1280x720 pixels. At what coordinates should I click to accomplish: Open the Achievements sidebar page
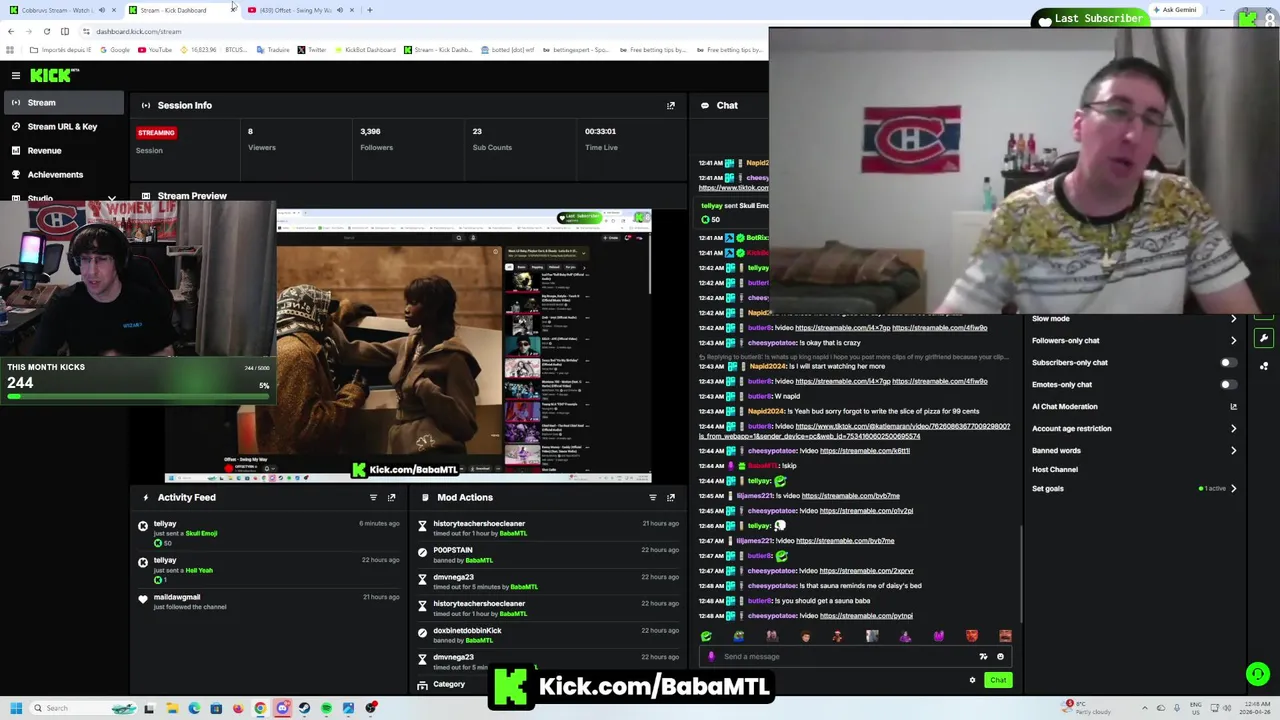click(62, 175)
